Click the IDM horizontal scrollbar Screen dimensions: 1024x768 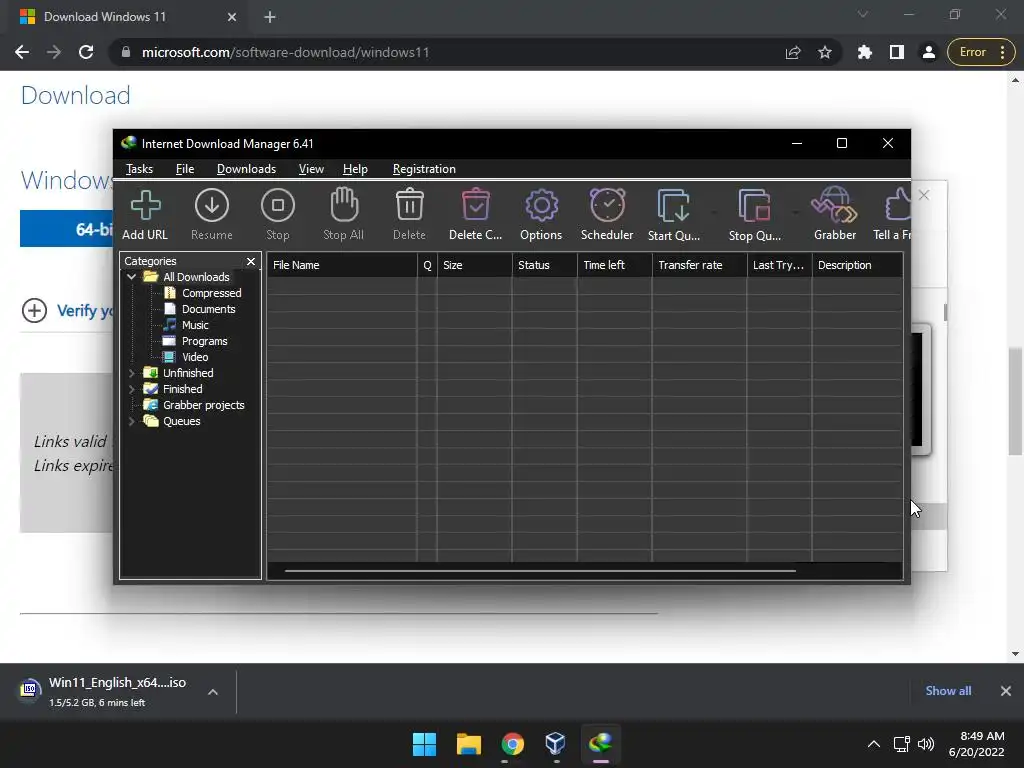pos(540,571)
